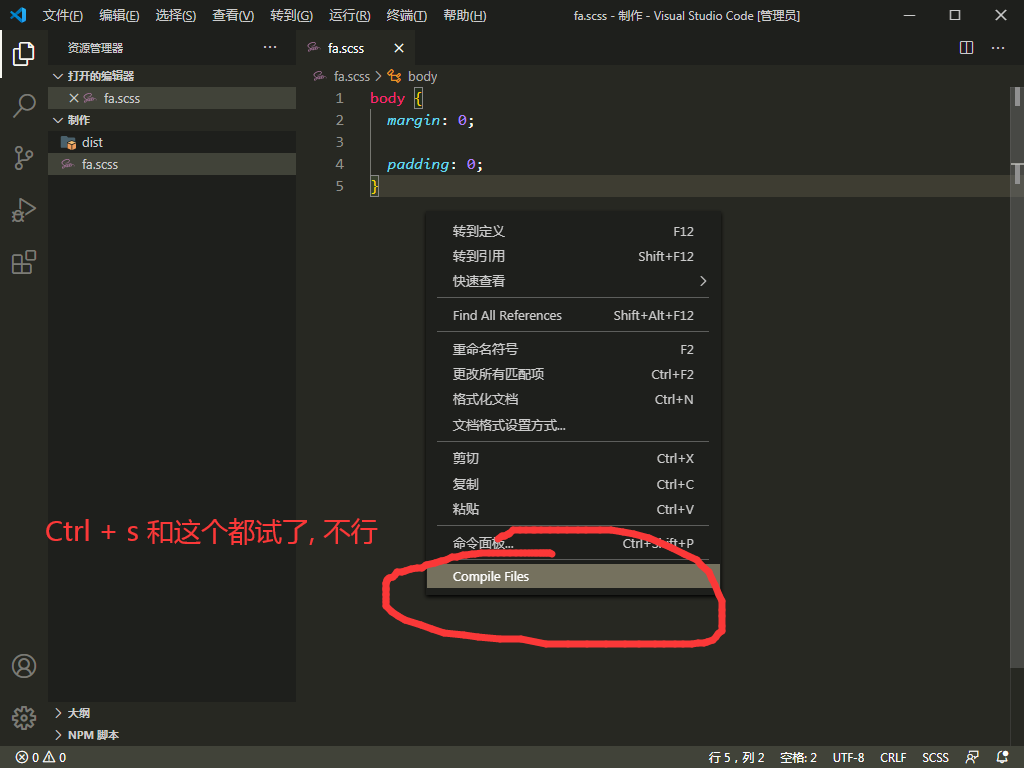1024x768 pixels.
Task: Close the fa.scss editor tab
Action: (x=399, y=48)
